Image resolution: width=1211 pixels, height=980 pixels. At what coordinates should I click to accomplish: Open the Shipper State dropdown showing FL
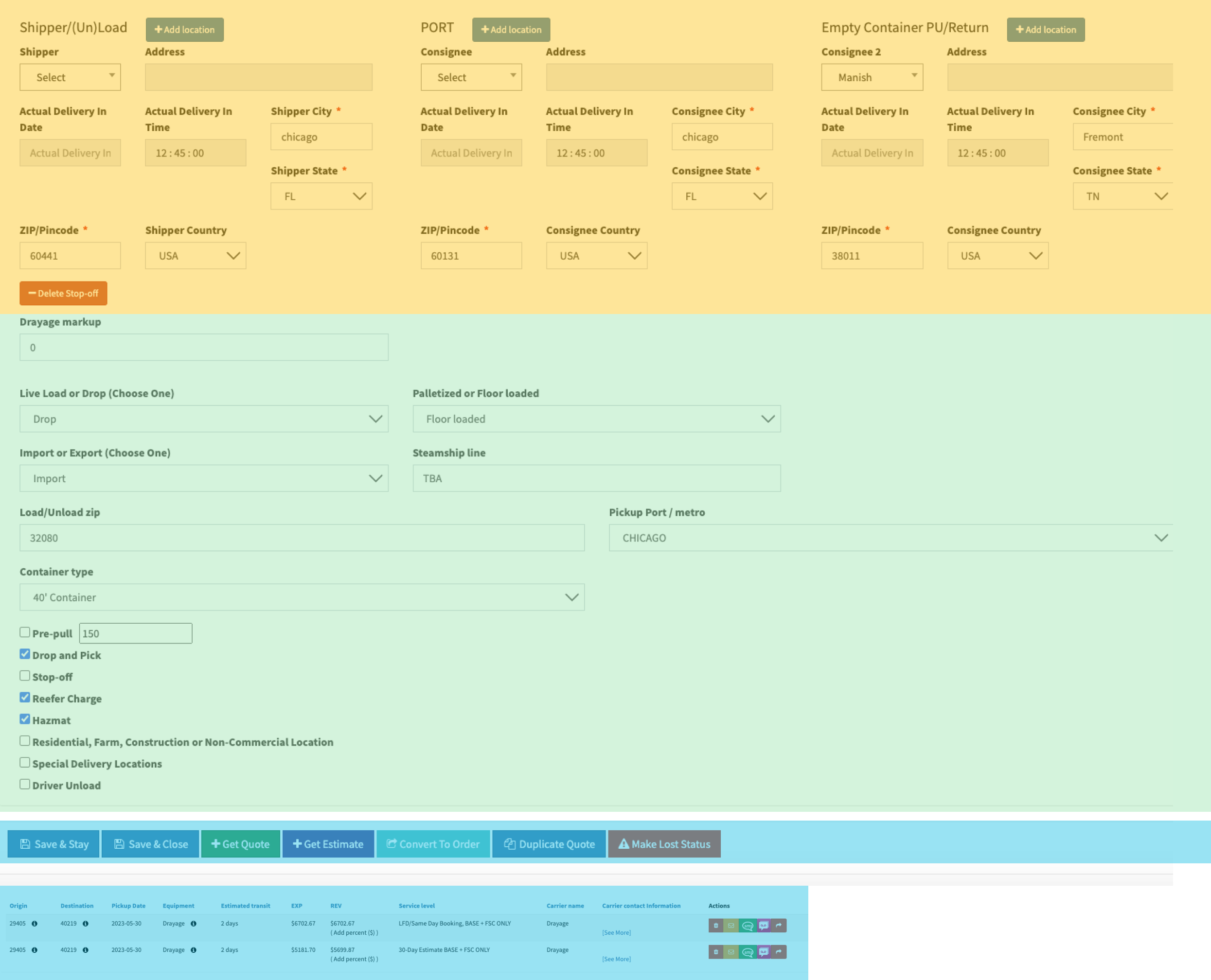[x=321, y=196]
